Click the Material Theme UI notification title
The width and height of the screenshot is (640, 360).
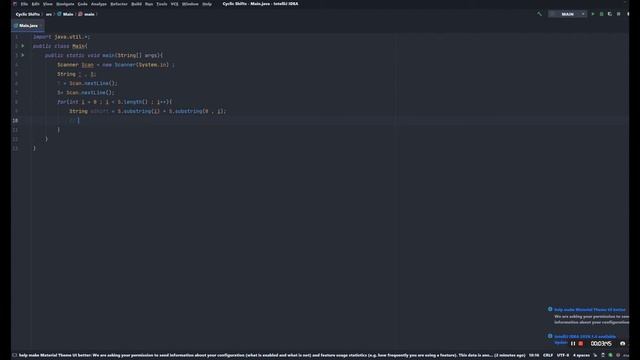coord(589,309)
